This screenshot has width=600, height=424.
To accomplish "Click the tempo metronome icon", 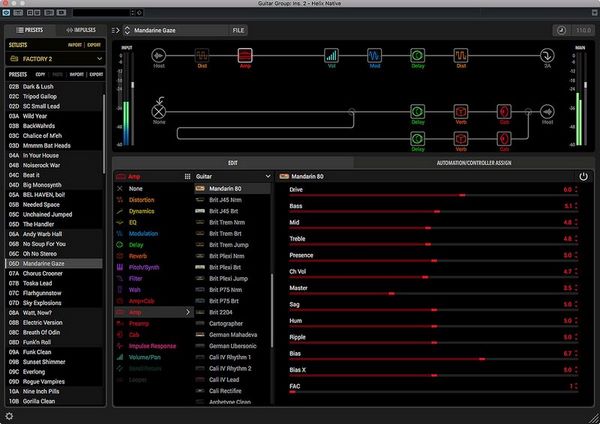I will pyautogui.click(x=561, y=30).
